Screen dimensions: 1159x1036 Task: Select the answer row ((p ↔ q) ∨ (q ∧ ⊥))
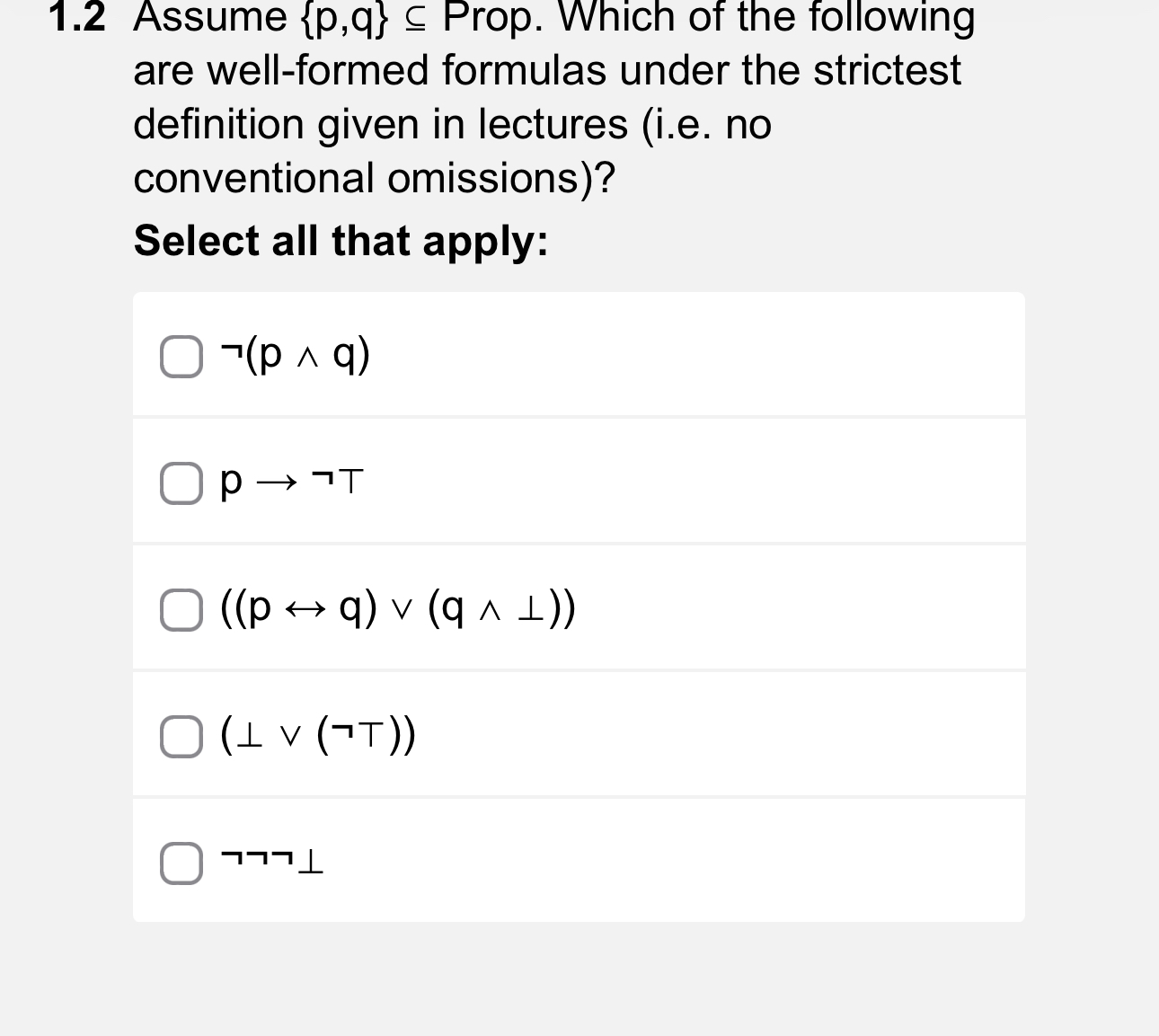579,607
